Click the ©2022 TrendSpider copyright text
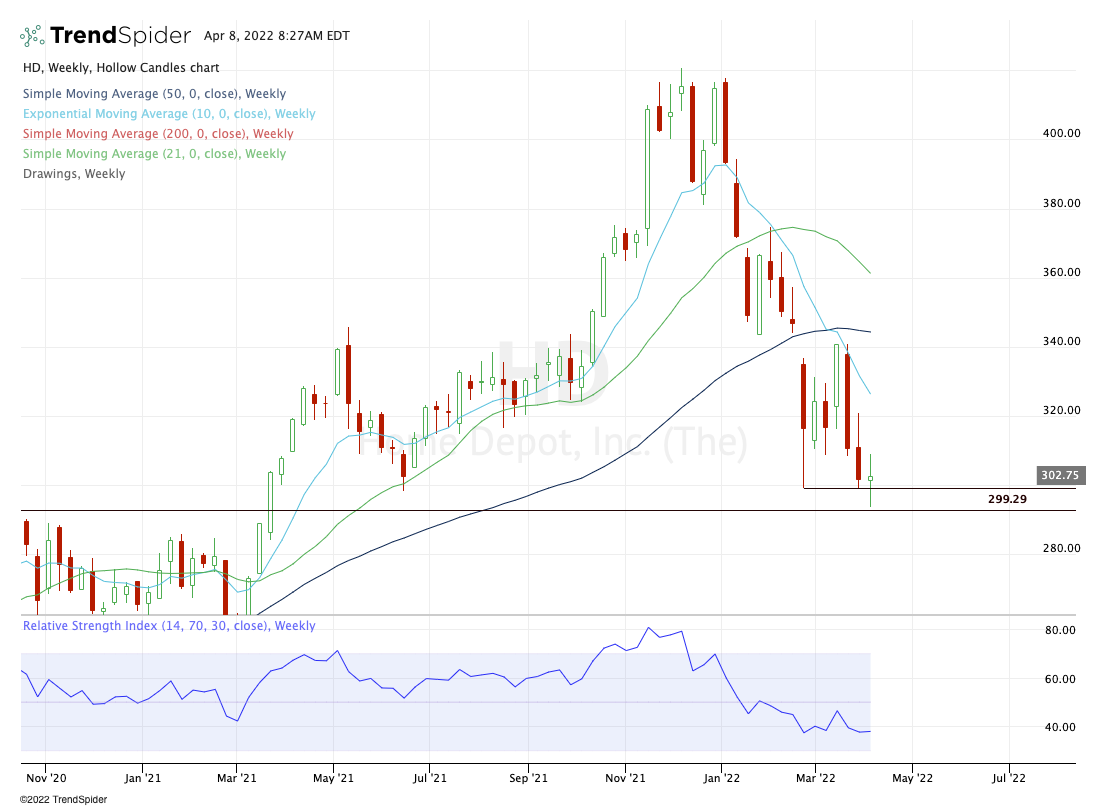1106x809 pixels. pyautogui.click(x=63, y=799)
